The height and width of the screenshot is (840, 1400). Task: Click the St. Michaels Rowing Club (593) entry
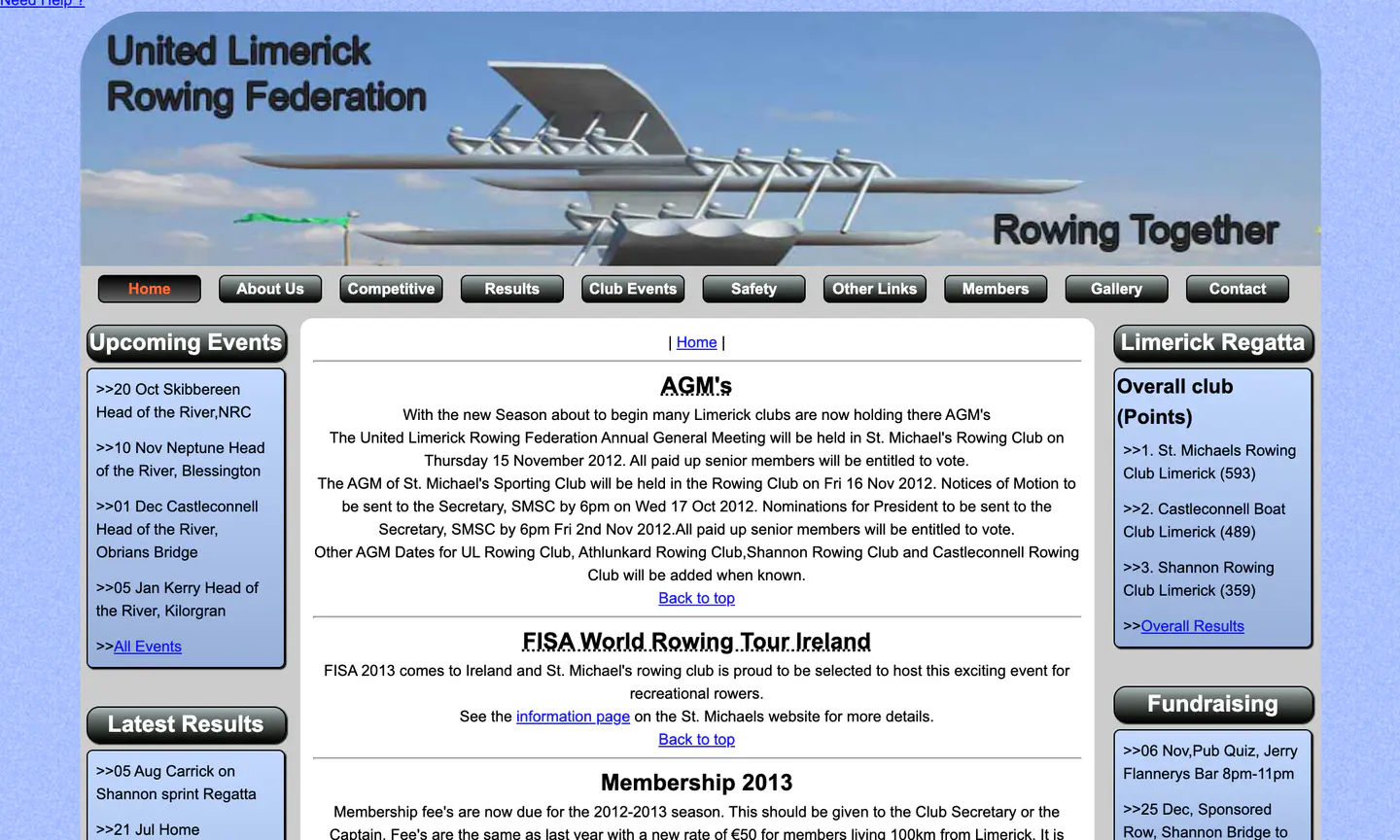(1209, 462)
